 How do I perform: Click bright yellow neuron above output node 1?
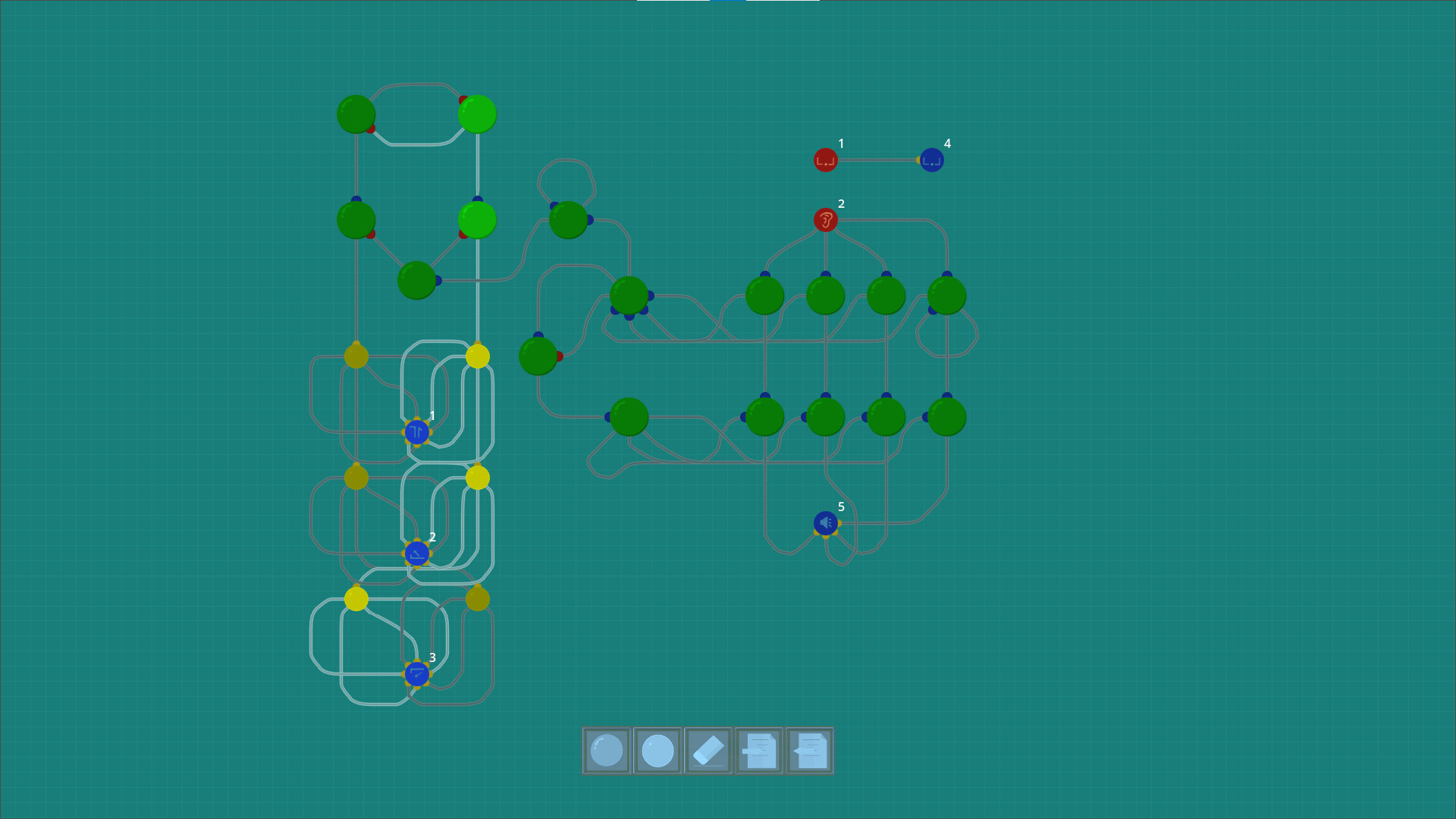[x=477, y=356]
